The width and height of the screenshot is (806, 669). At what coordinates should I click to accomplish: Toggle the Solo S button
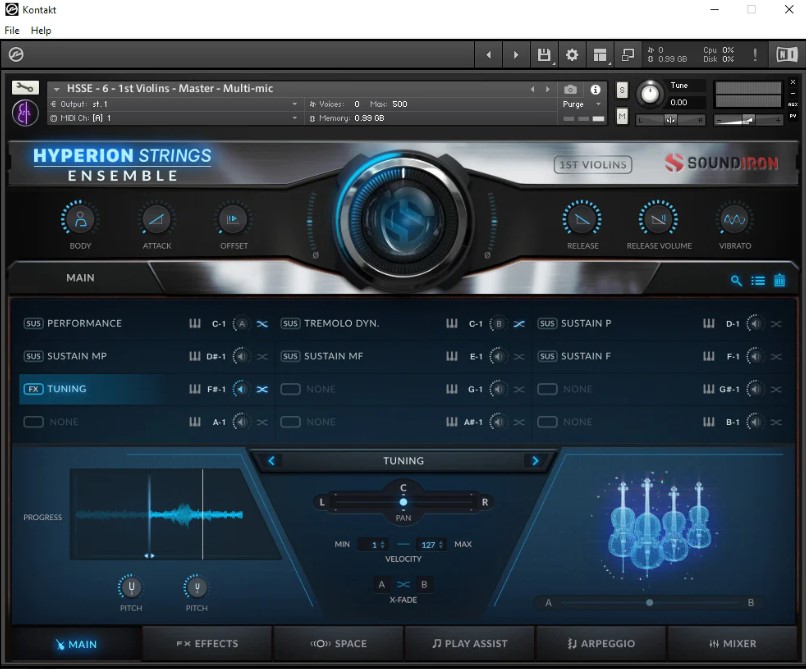[622, 90]
